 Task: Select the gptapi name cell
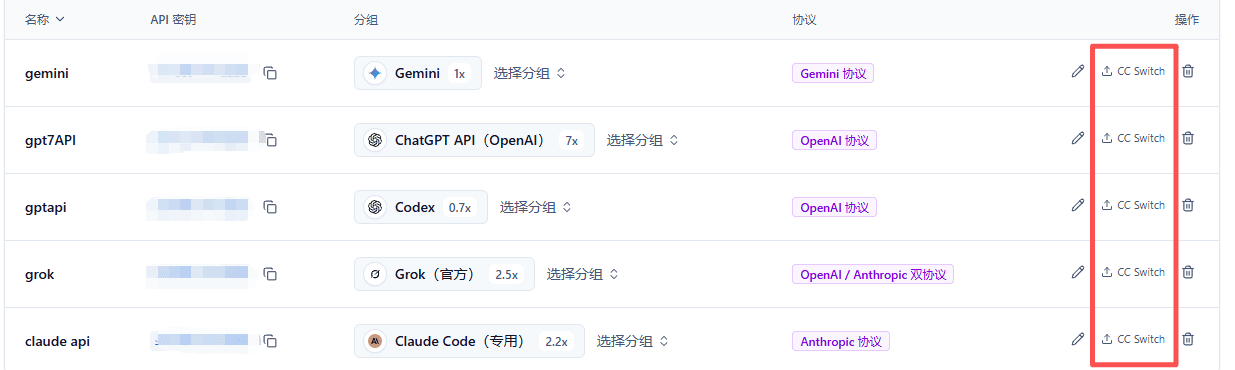point(46,207)
